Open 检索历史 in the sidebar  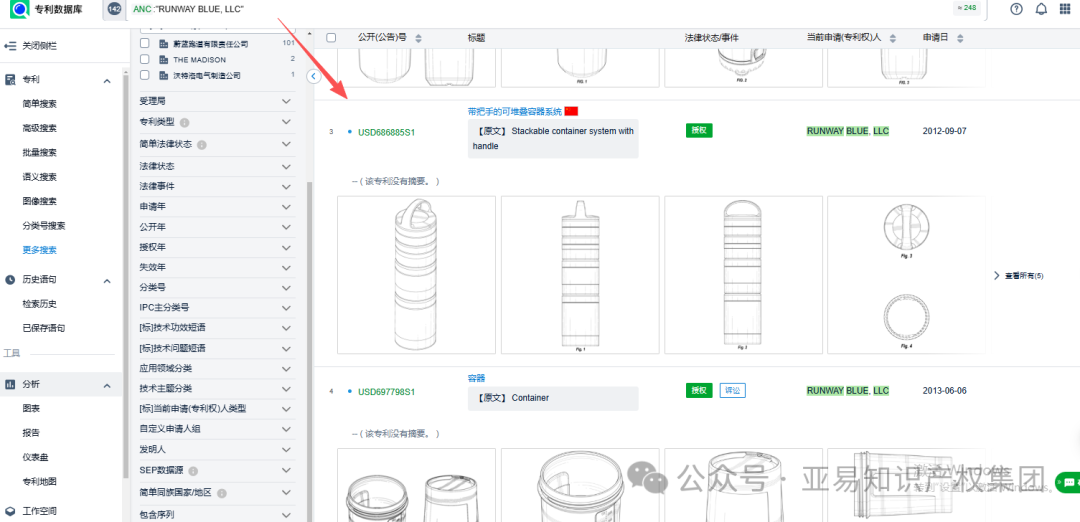click(x=39, y=304)
